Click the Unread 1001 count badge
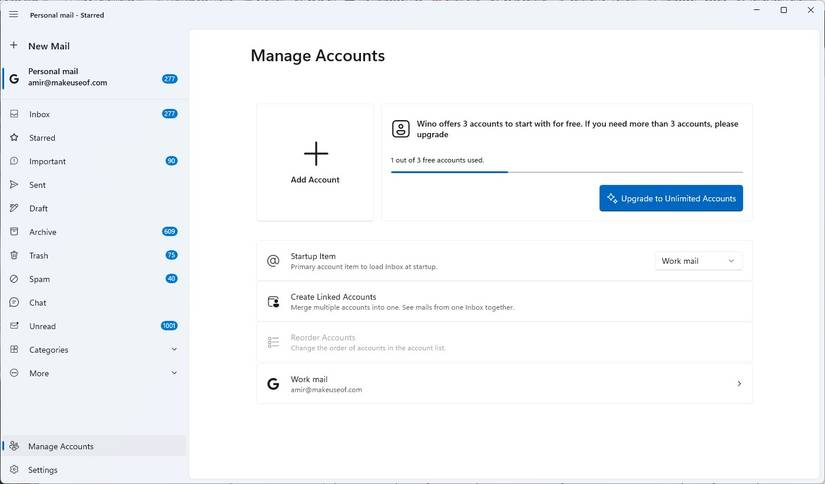 (x=169, y=326)
